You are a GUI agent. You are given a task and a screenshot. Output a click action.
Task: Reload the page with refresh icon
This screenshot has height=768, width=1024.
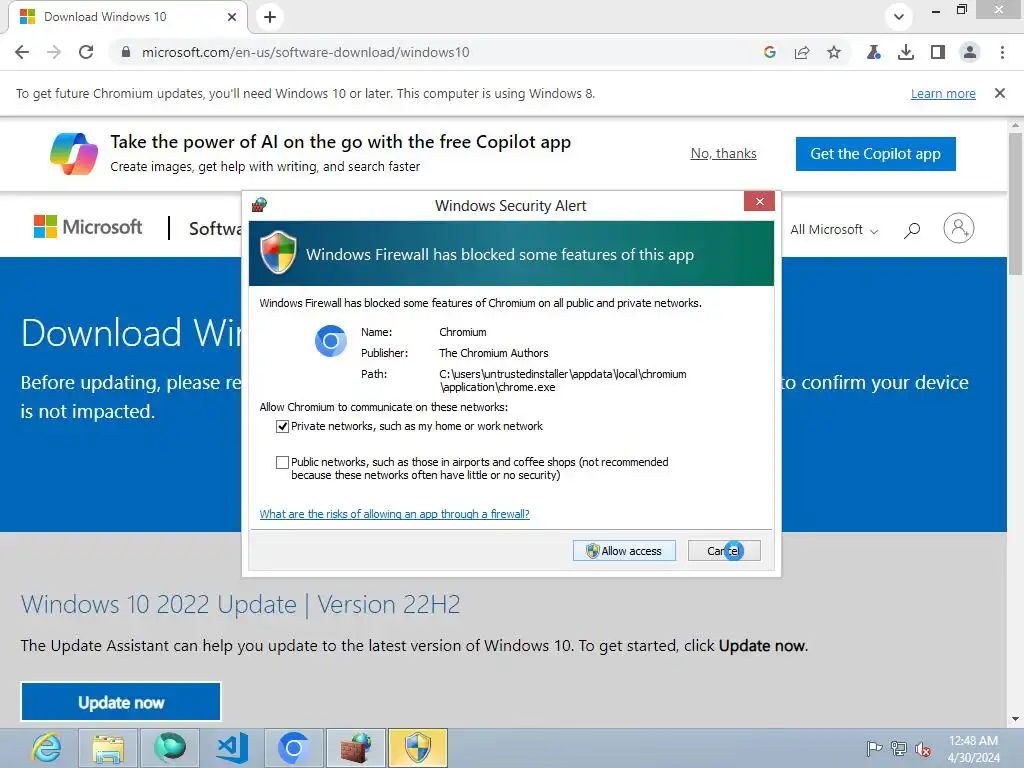pos(86,52)
